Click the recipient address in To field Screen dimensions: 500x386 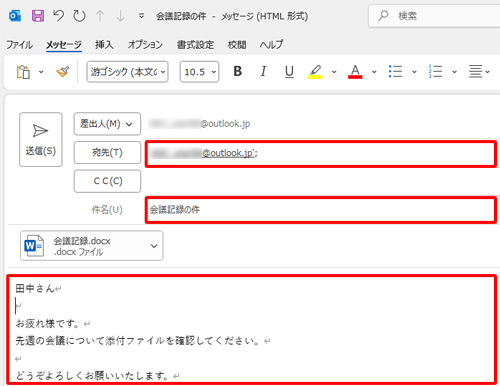coord(203,153)
